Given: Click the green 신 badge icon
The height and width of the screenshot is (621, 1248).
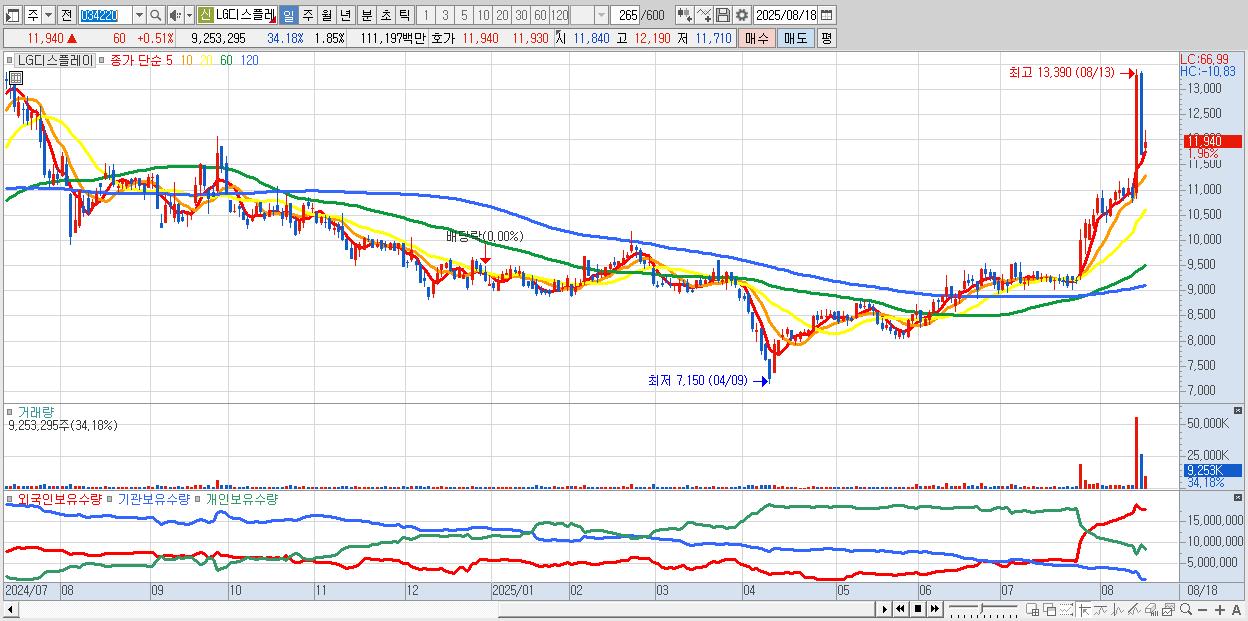Looking at the screenshot, I should 204,16.
